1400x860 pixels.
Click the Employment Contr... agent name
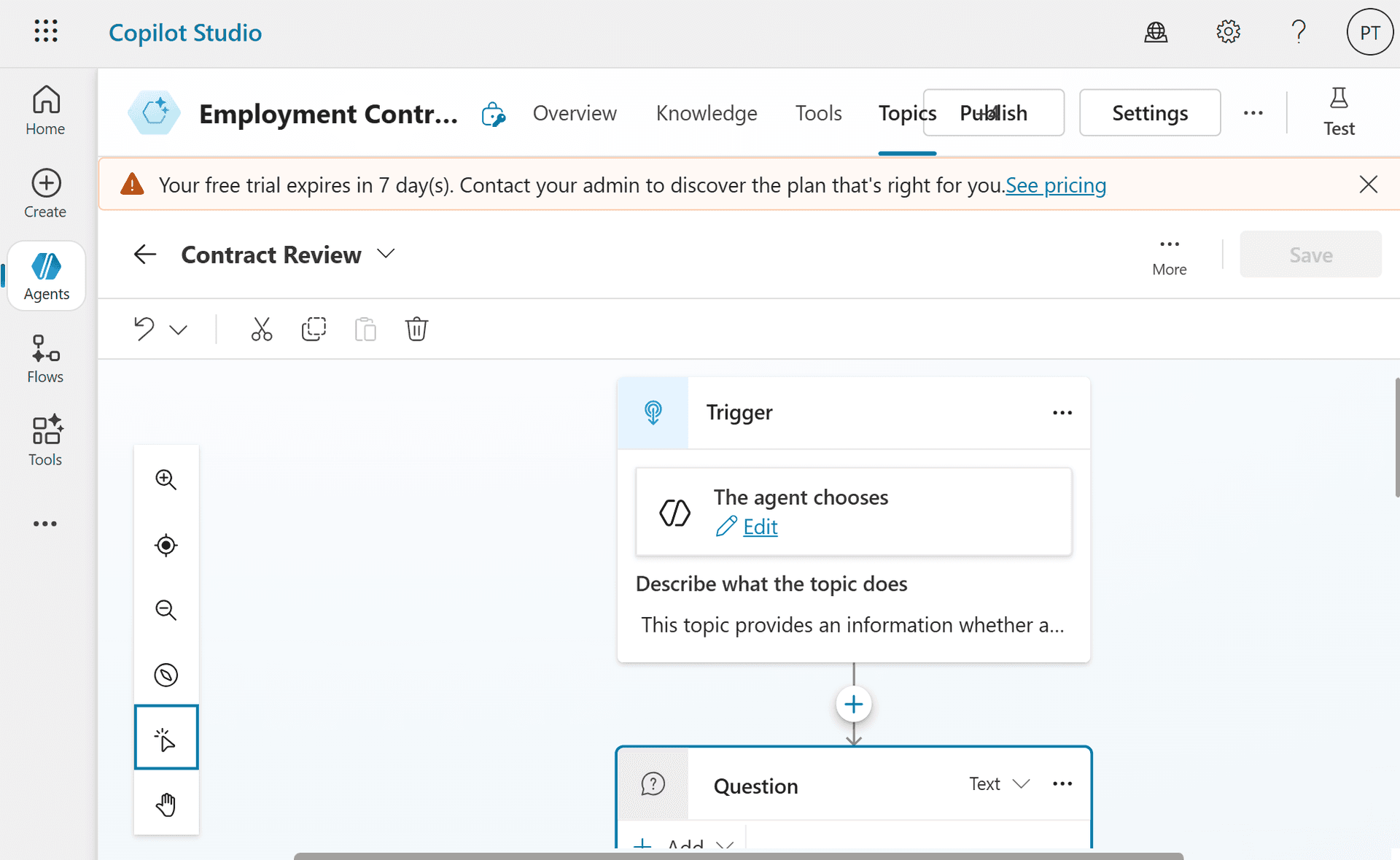click(328, 114)
